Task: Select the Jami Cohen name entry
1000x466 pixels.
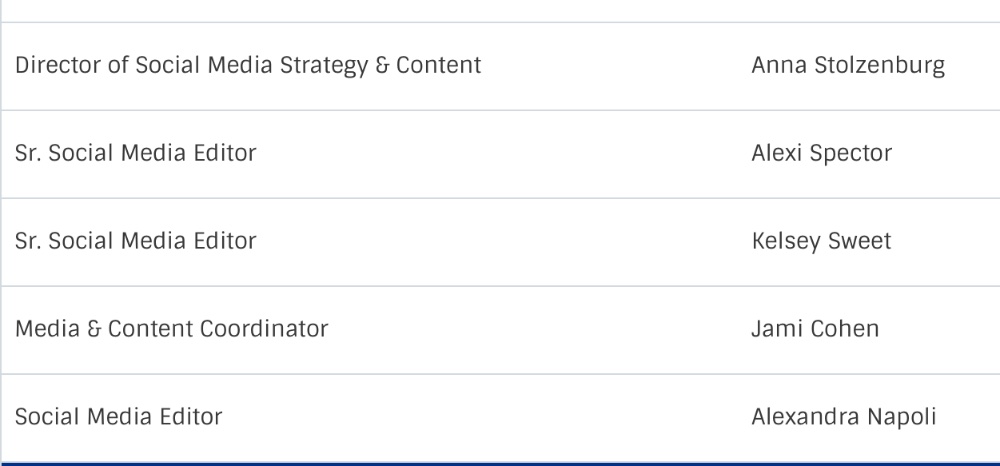Action: click(814, 329)
